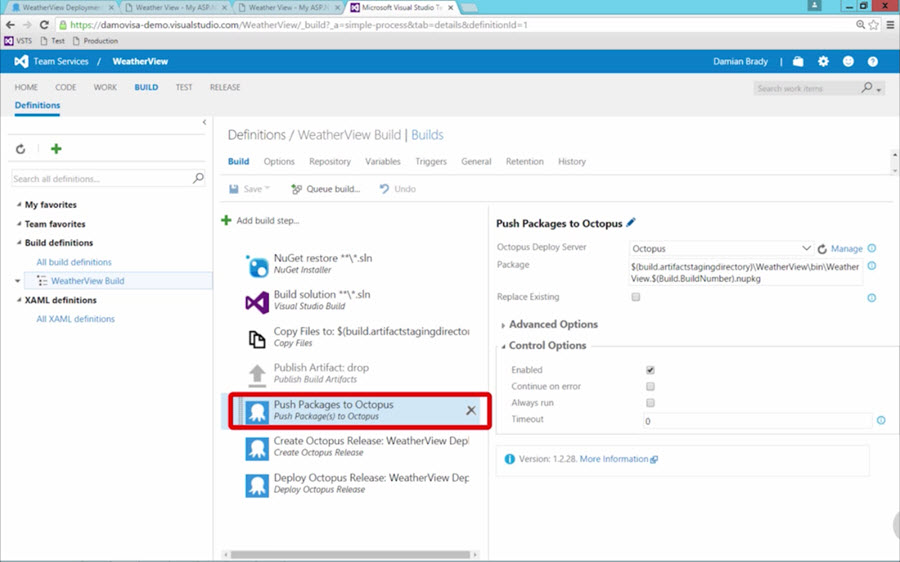Click the browser back arrow
Image resolution: width=900 pixels, height=562 pixels.
pos(10,25)
